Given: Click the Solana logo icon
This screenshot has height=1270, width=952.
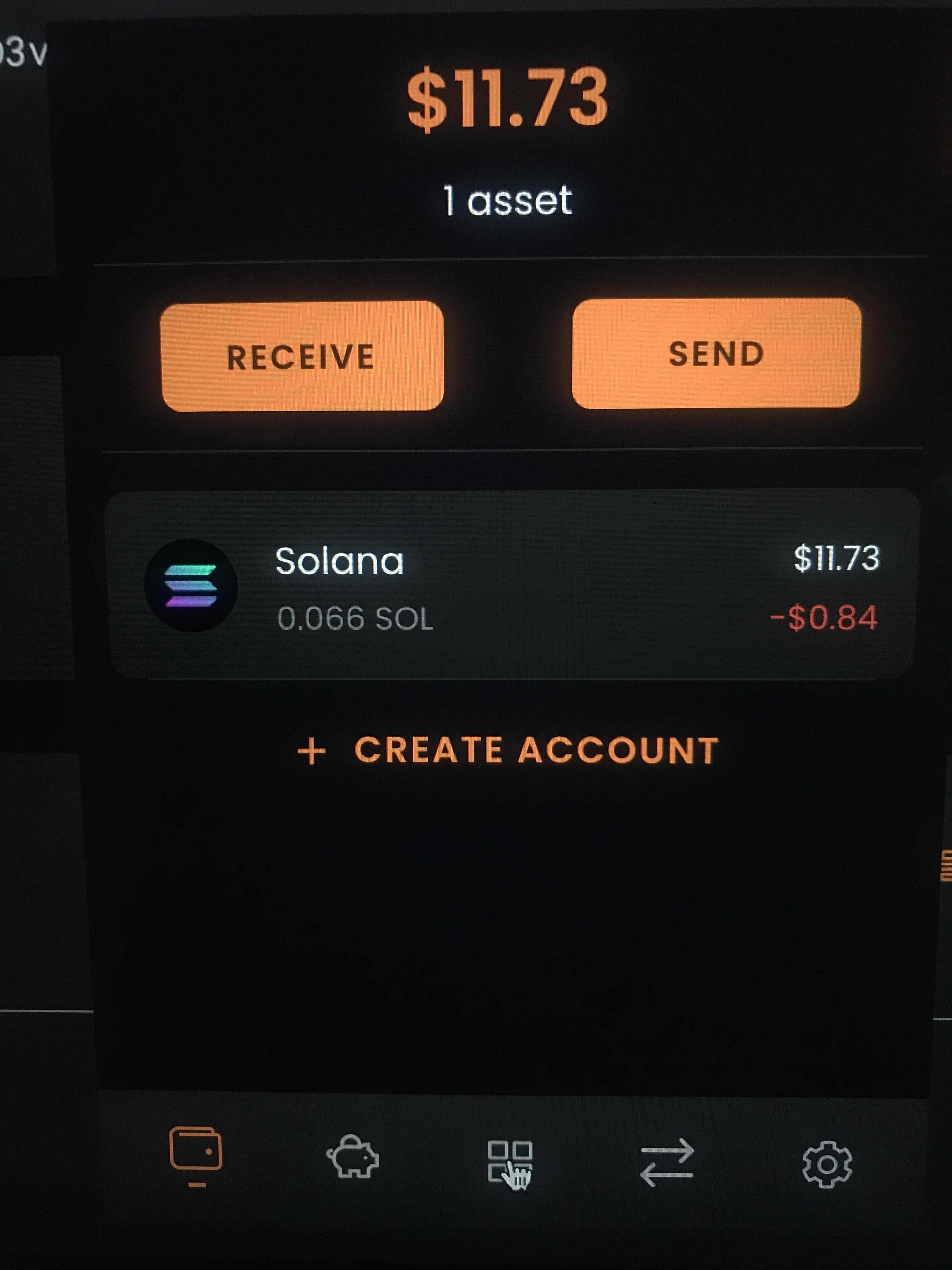Looking at the screenshot, I should point(191,585).
